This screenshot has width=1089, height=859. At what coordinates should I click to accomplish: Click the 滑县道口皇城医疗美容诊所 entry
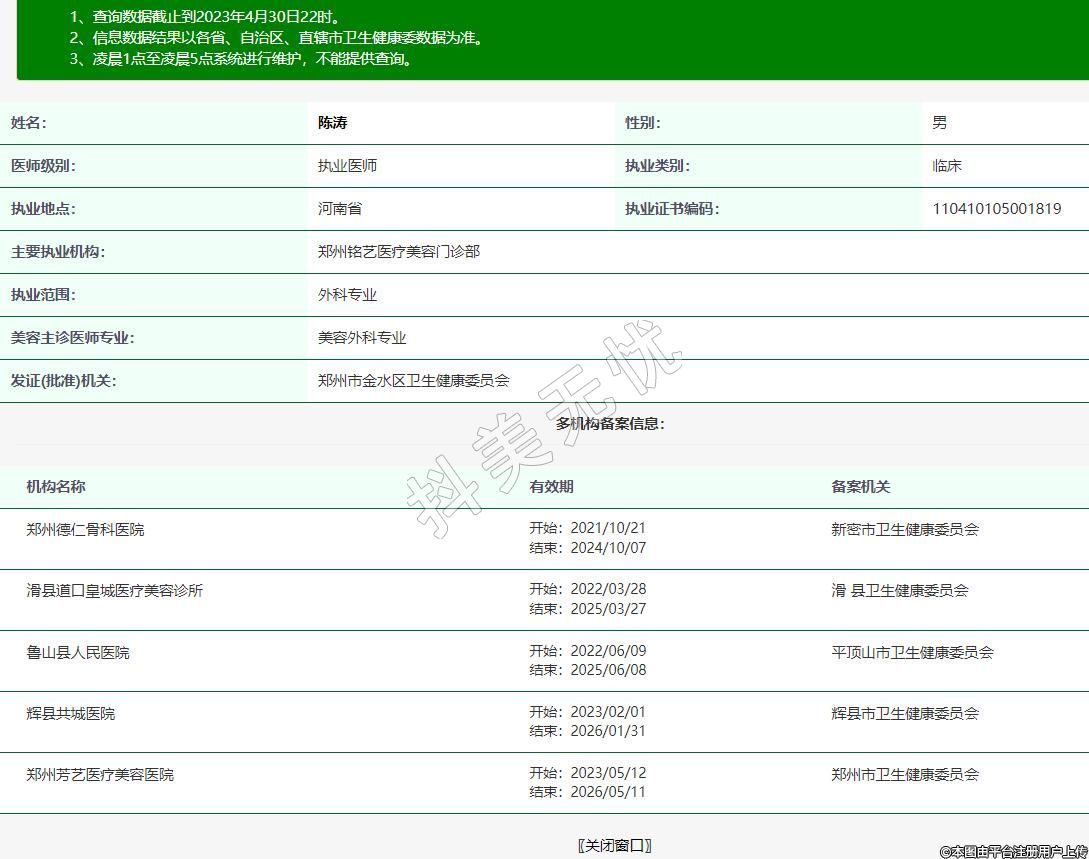pos(114,590)
